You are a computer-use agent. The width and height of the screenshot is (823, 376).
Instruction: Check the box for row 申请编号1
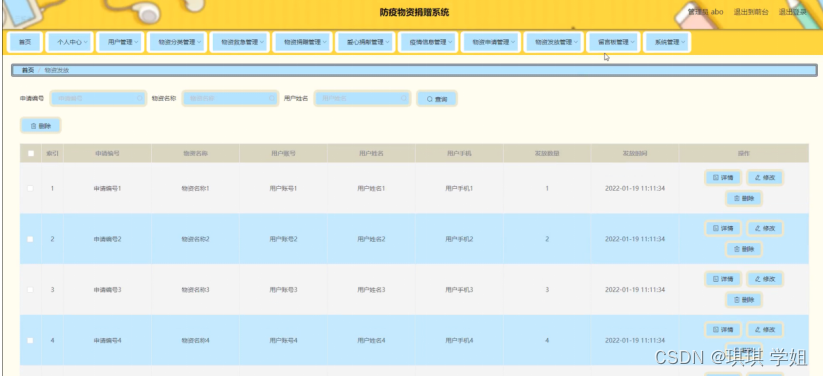click(x=30, y=188)
